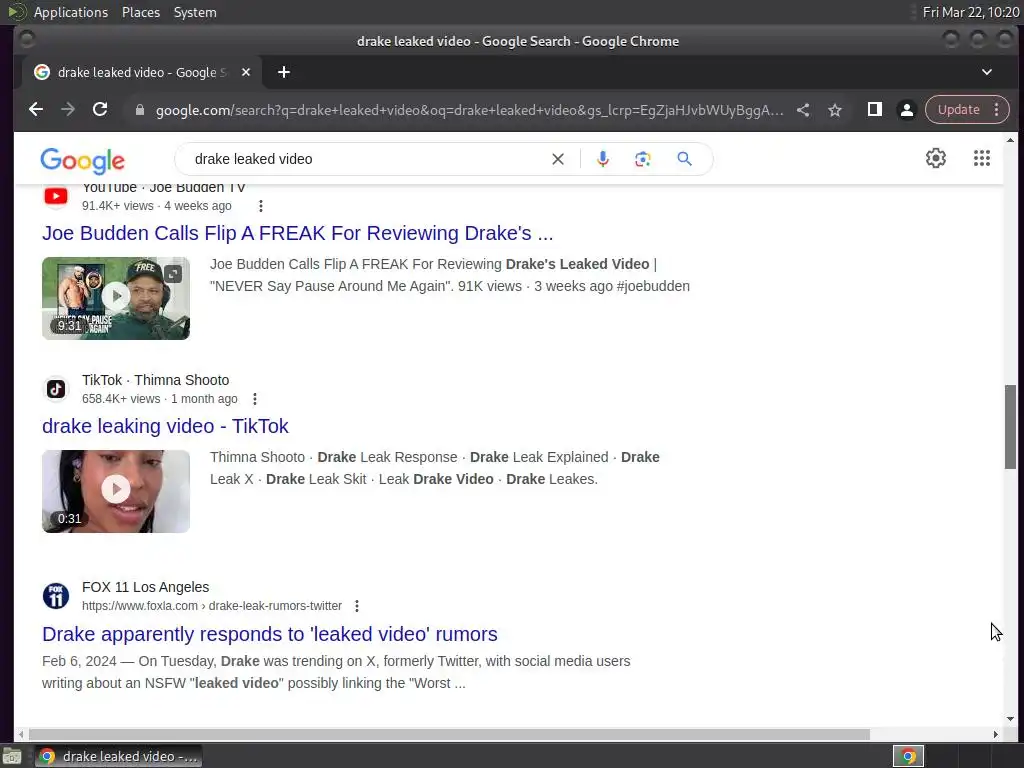
Task: Click the '91.4K+ views · 4 weeks ago' text
Action: pos(157,206)
